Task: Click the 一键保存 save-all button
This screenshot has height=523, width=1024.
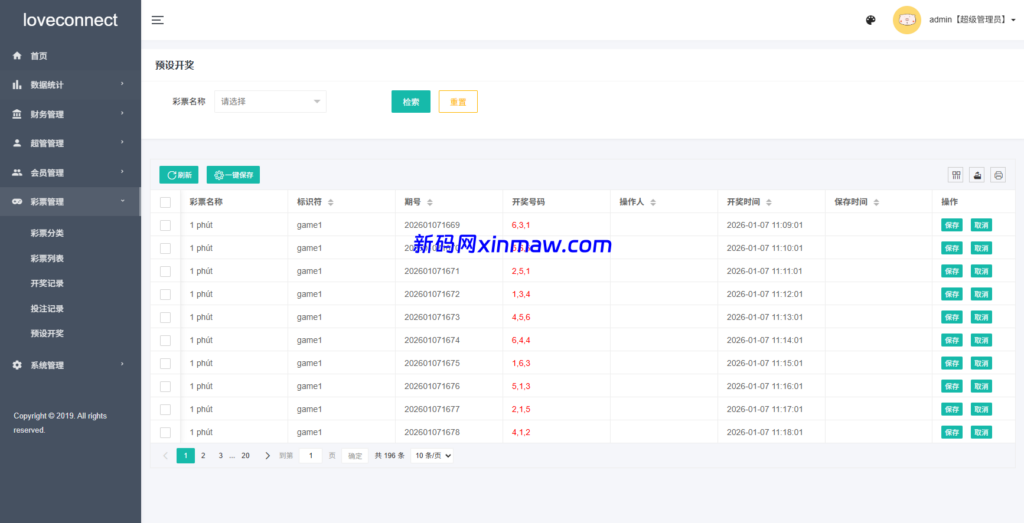Action: (x=233, y=175)
